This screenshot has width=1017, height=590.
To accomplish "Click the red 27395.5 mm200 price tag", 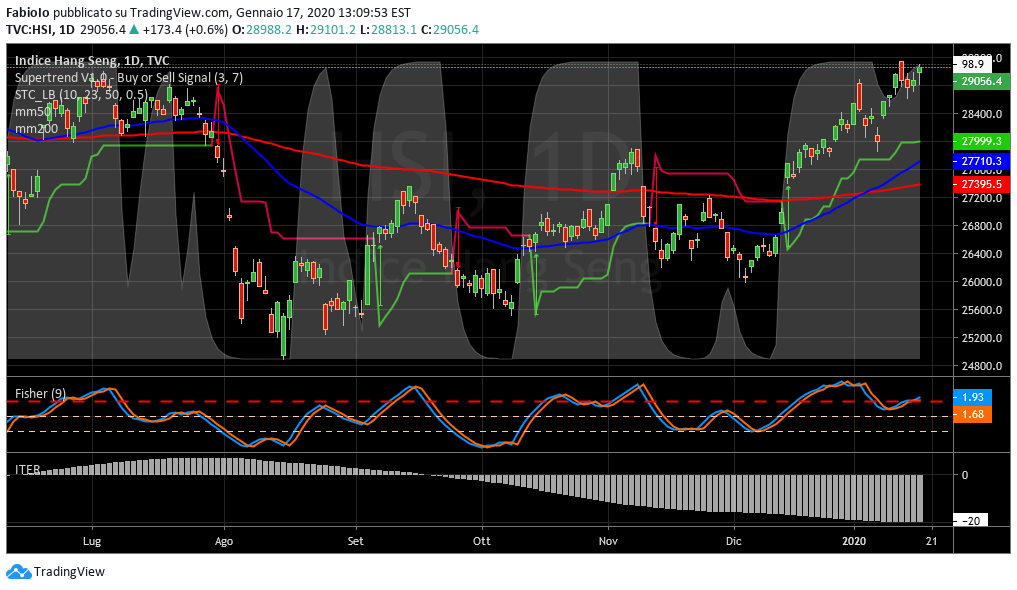I will [x=981, y=184].
